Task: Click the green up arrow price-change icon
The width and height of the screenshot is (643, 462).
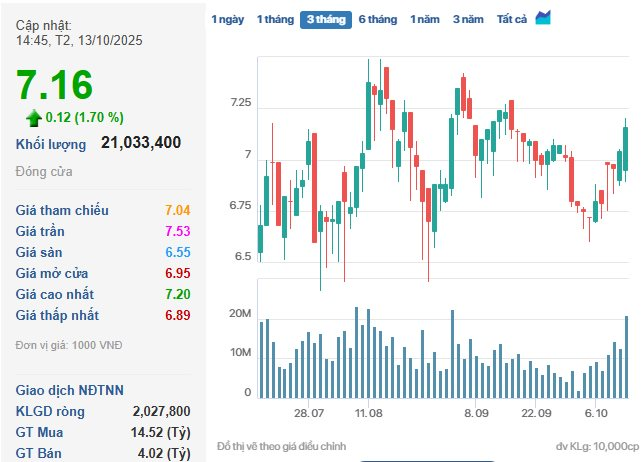Action: [x=34, y=117]
